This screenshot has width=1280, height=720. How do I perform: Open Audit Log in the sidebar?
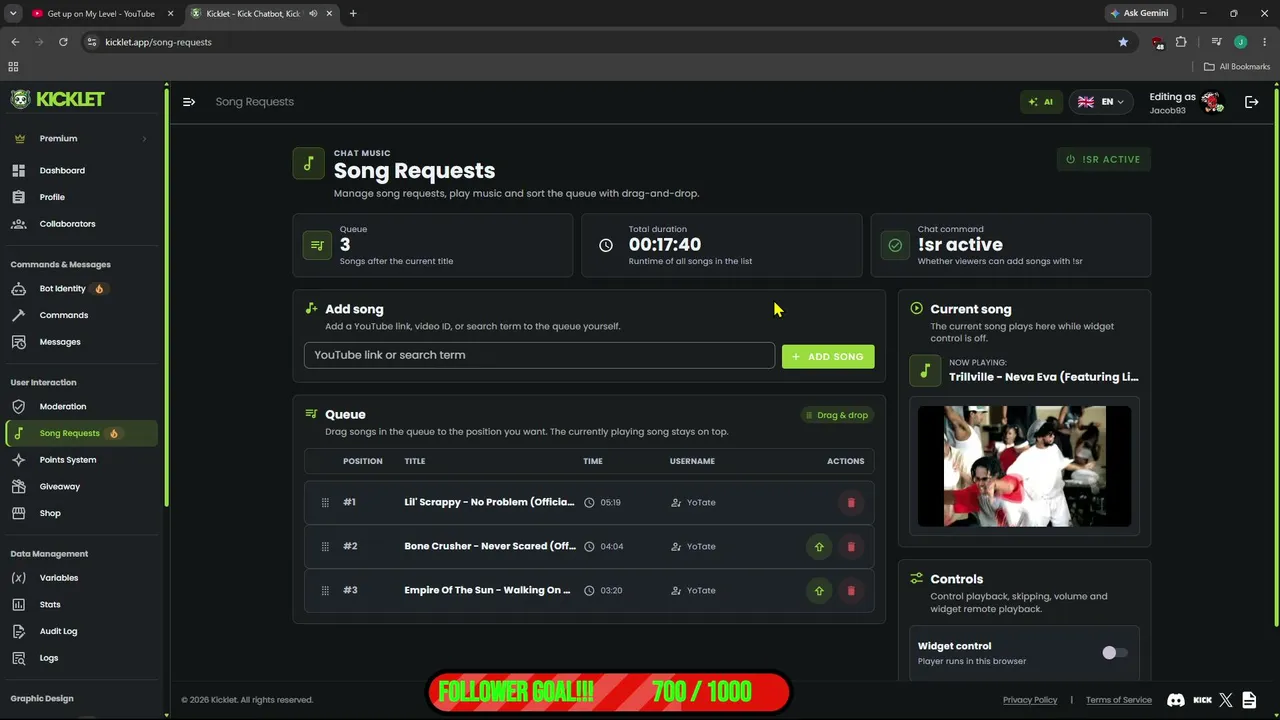pyautogui.click(x=79, y=632)
